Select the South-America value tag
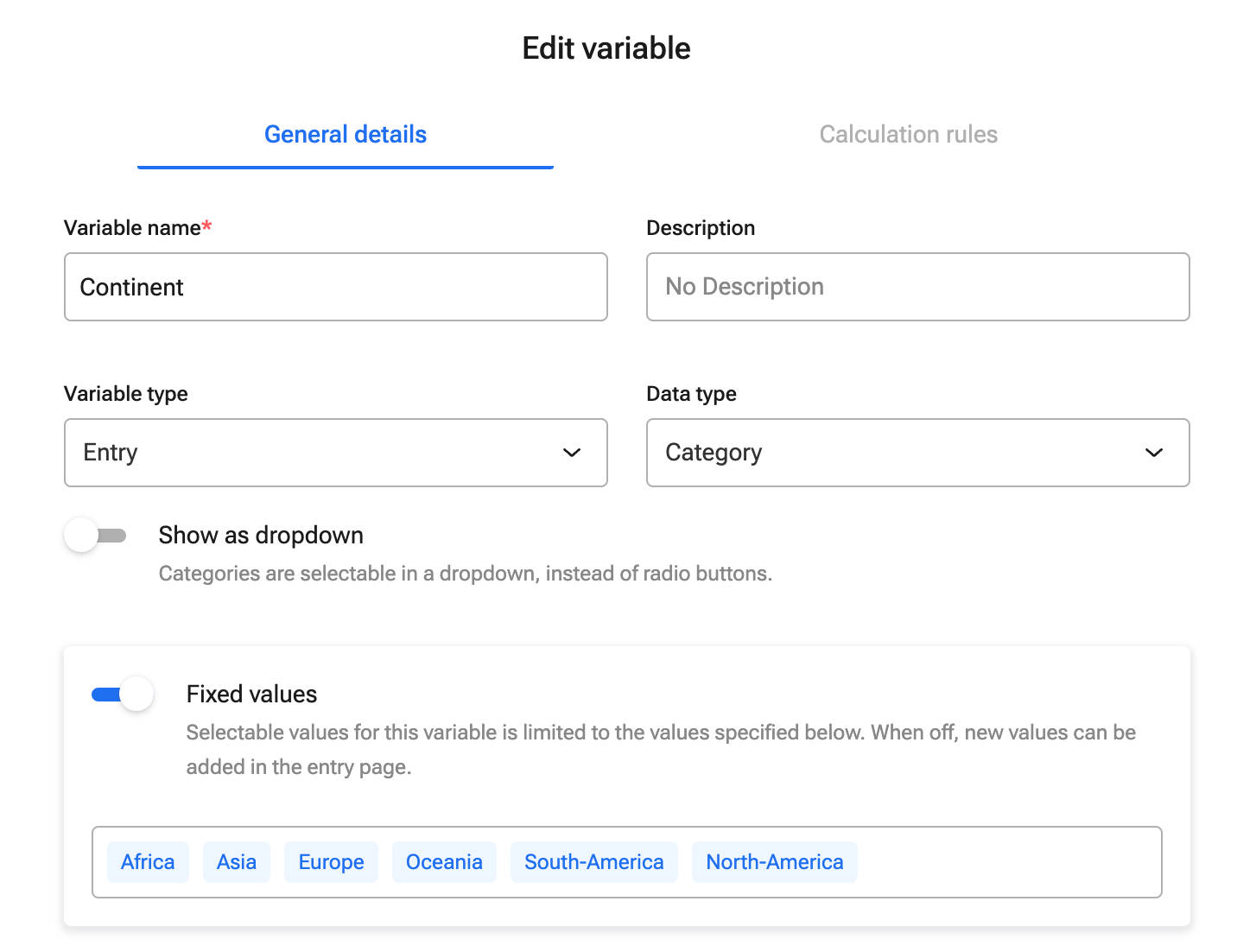The image size is (1237, 952). click(x=594, y=862)
